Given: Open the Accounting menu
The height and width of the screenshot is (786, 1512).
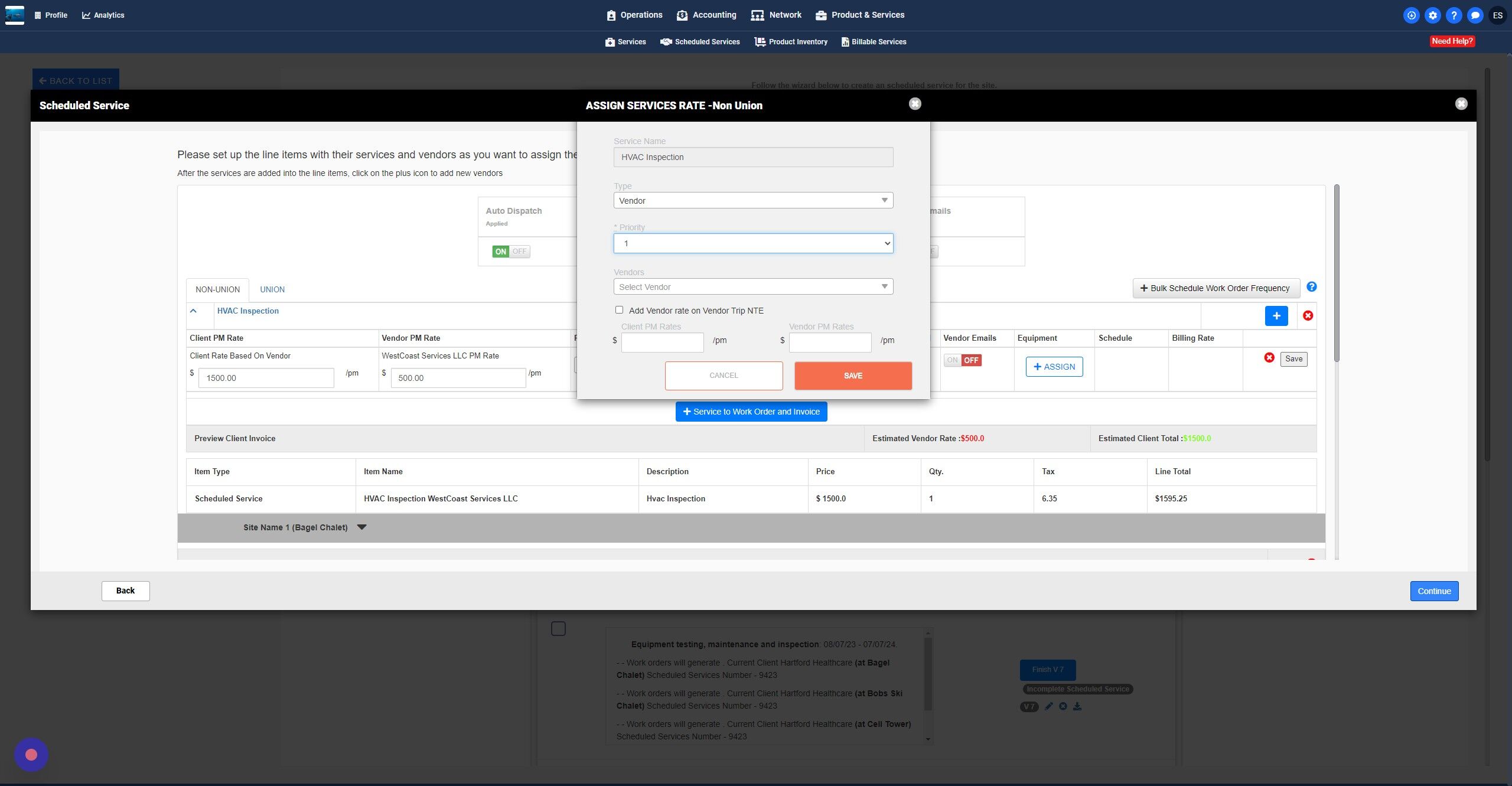Looking at the screenshot, I should click(706, 15).
